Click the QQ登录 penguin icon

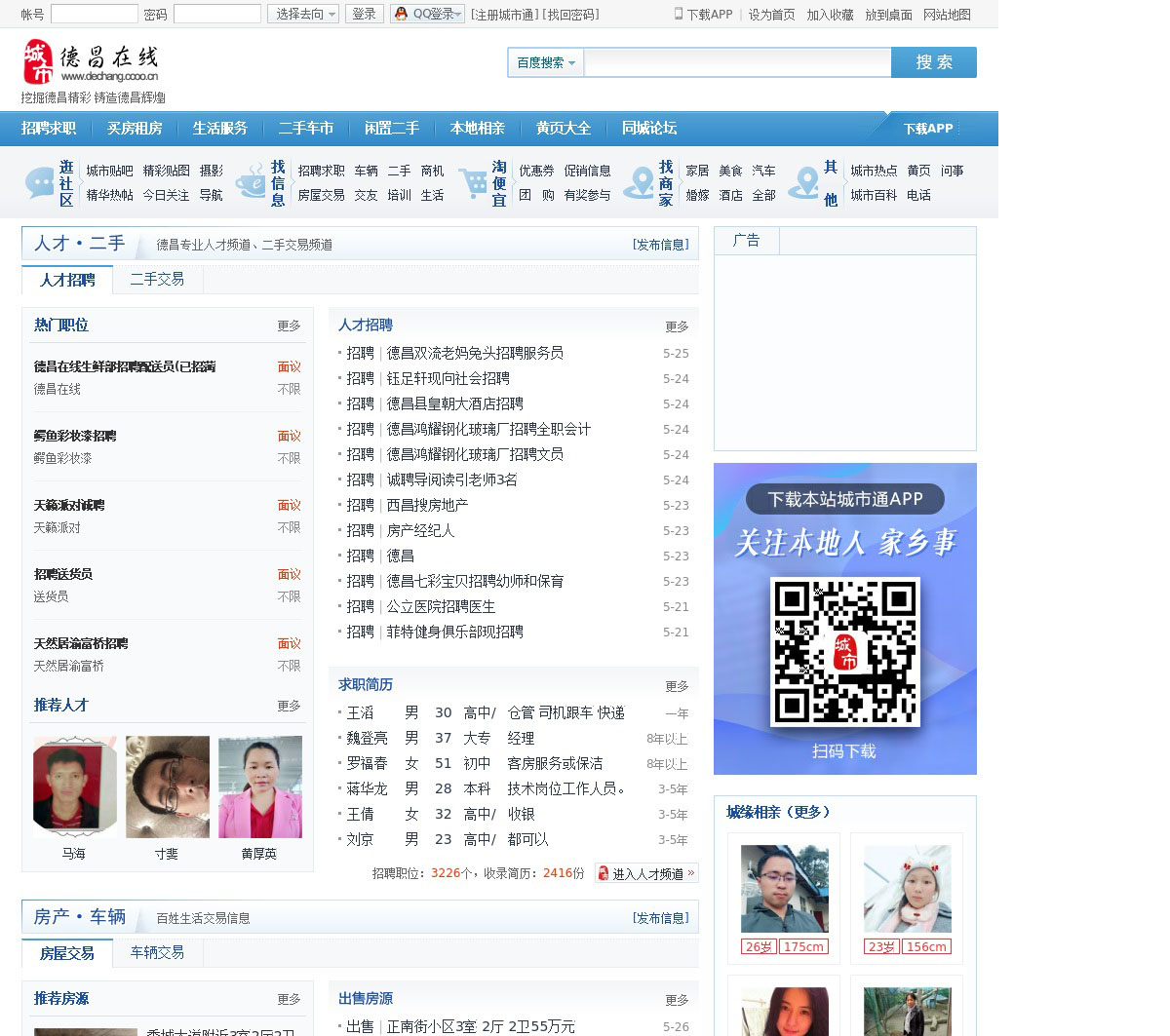(401, 14)
